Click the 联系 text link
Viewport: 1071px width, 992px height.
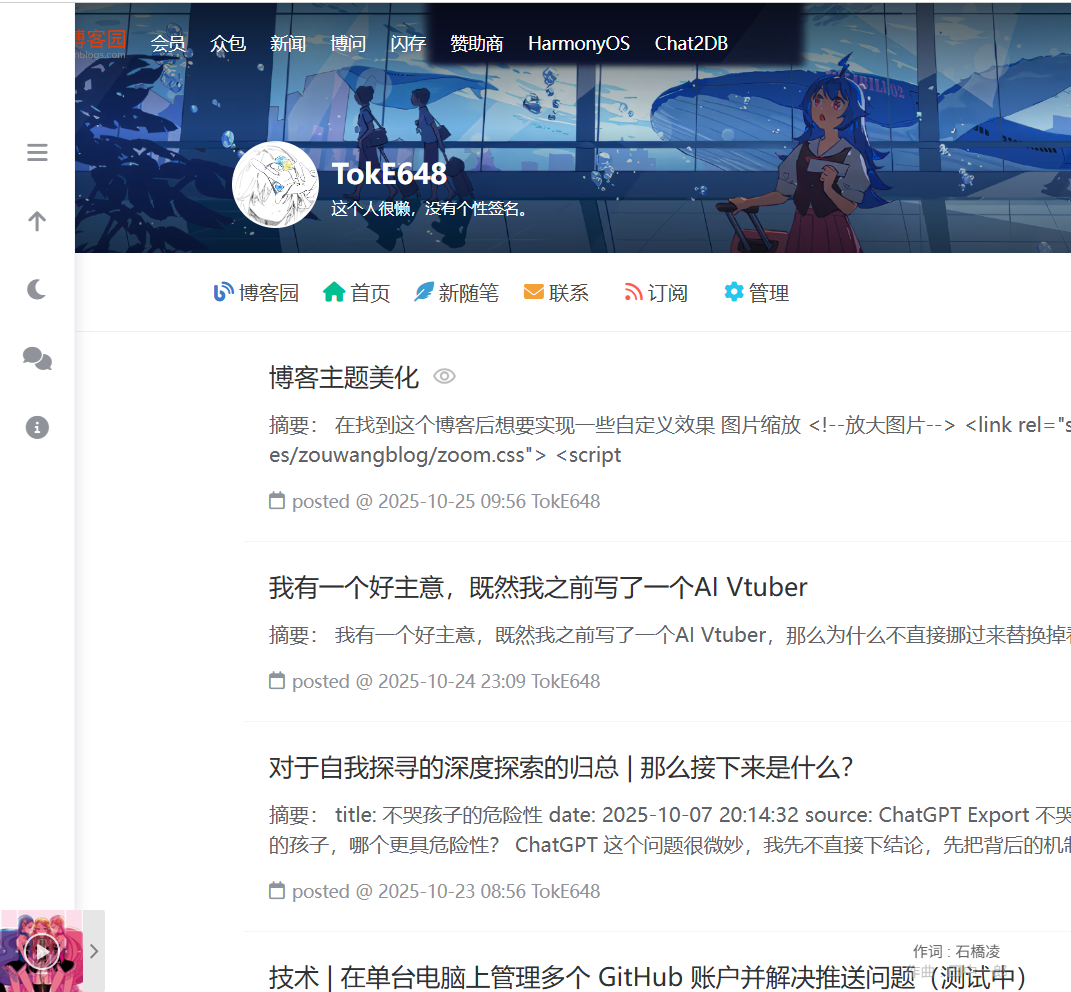[x=568, y=293]
